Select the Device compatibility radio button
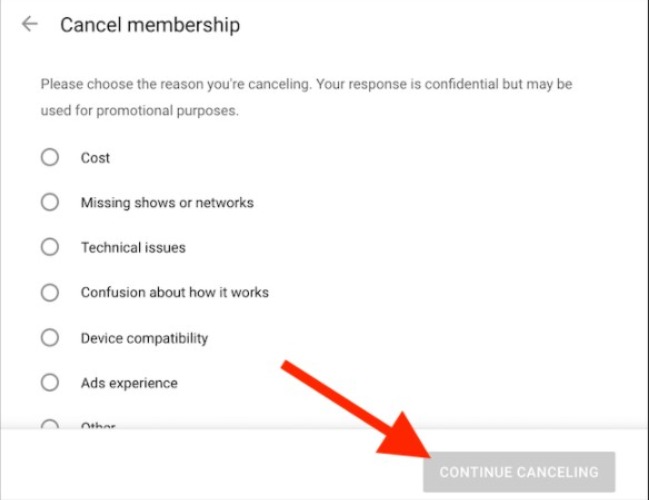 click(x=50, y=338)
